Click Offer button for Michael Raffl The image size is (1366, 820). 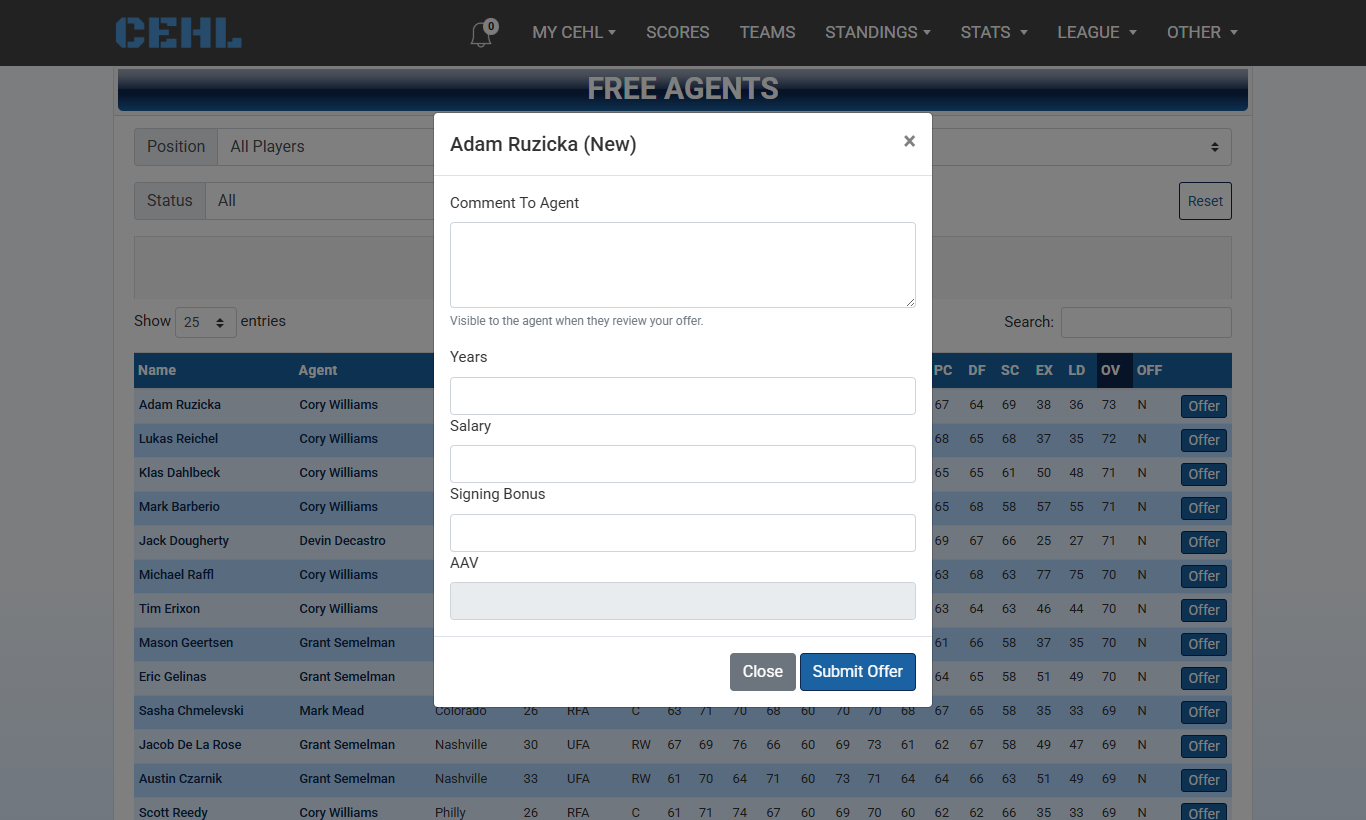1204,576
